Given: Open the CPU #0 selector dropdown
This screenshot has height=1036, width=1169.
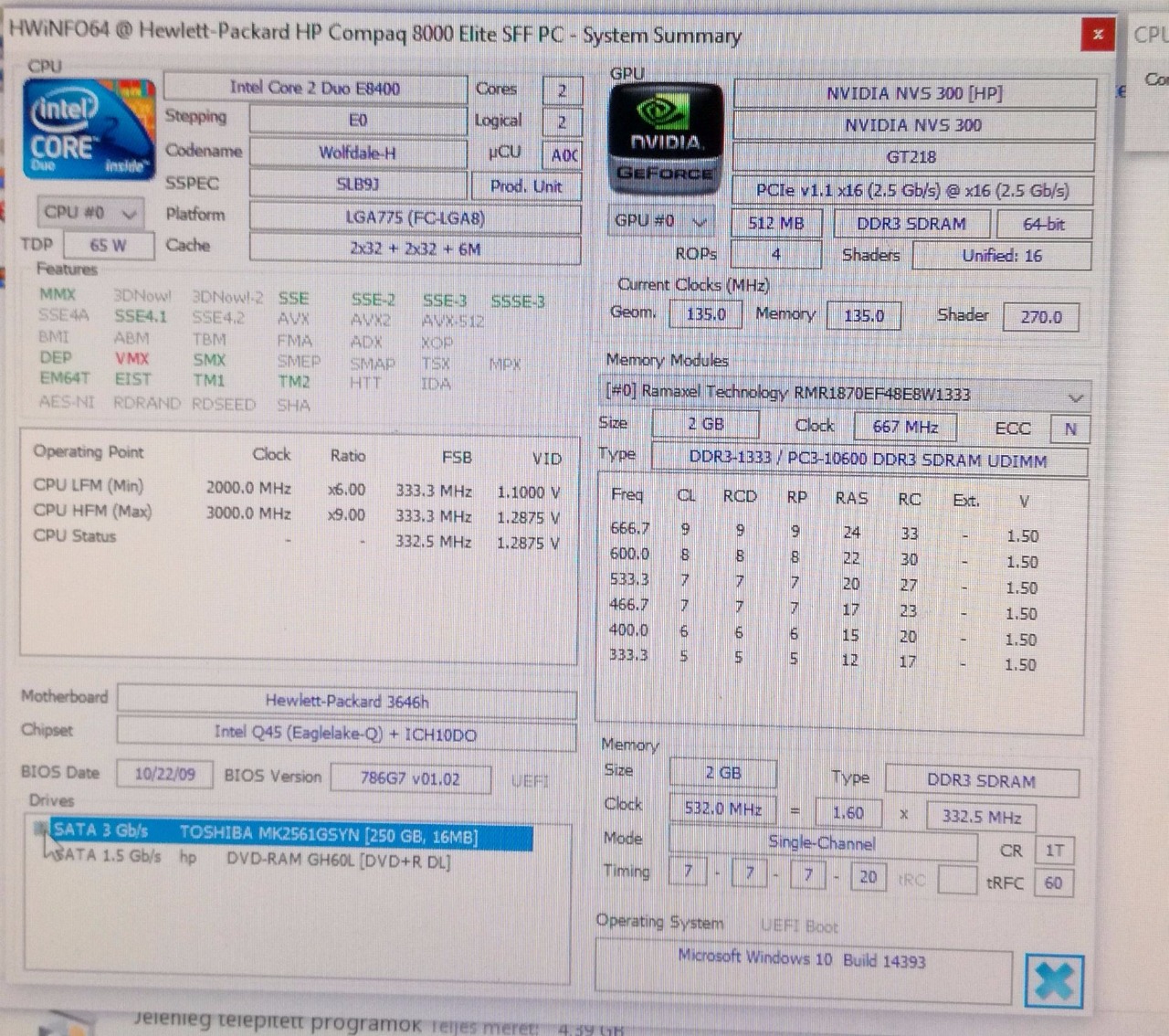Looking at the screenshot, I should pyautogui.click(x=90, y=213).
